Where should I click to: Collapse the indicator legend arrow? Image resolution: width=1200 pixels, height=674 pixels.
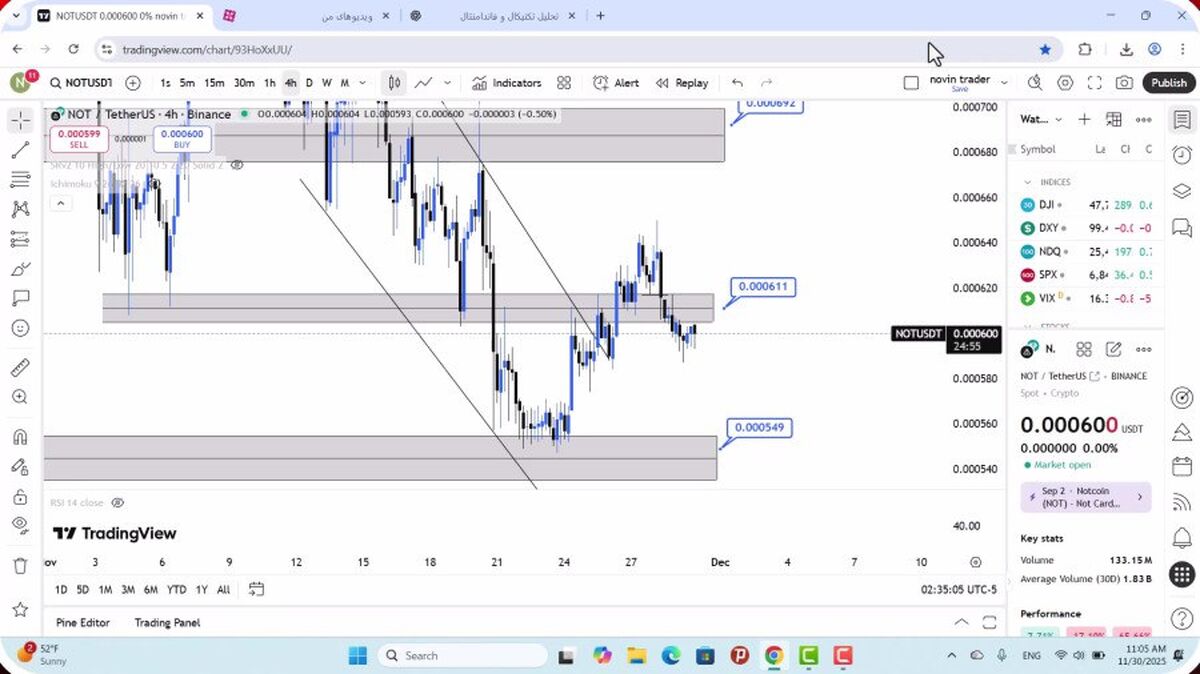click(x=60, y=204)
